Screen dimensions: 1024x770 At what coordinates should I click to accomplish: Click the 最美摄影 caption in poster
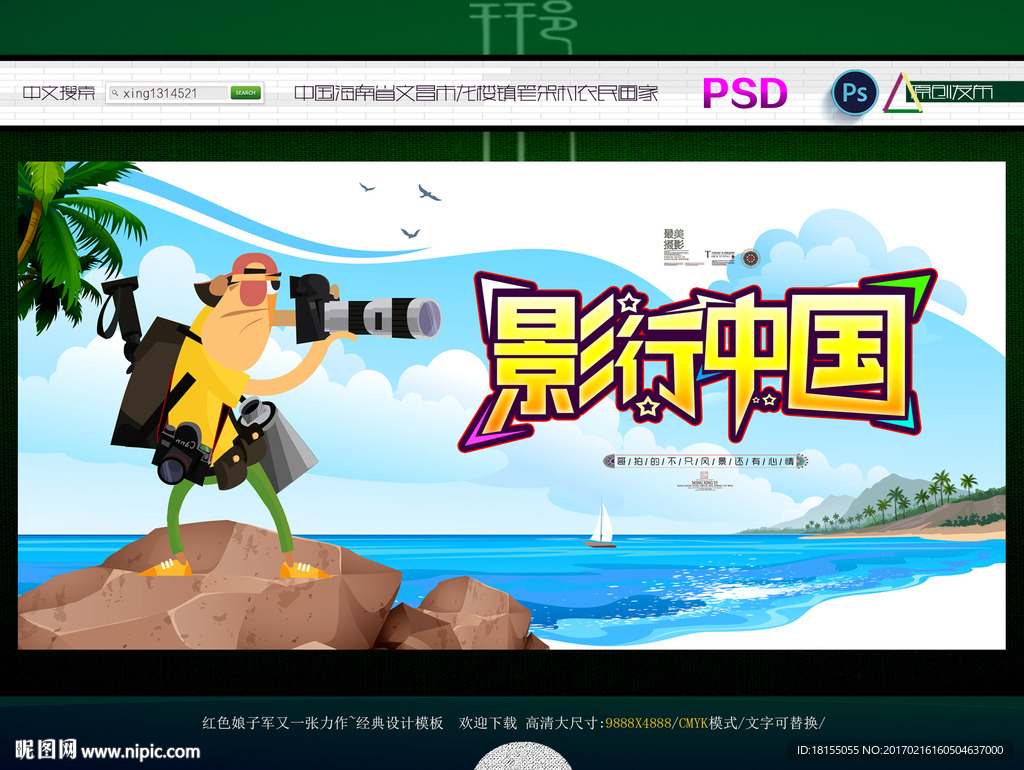(674, 239)
